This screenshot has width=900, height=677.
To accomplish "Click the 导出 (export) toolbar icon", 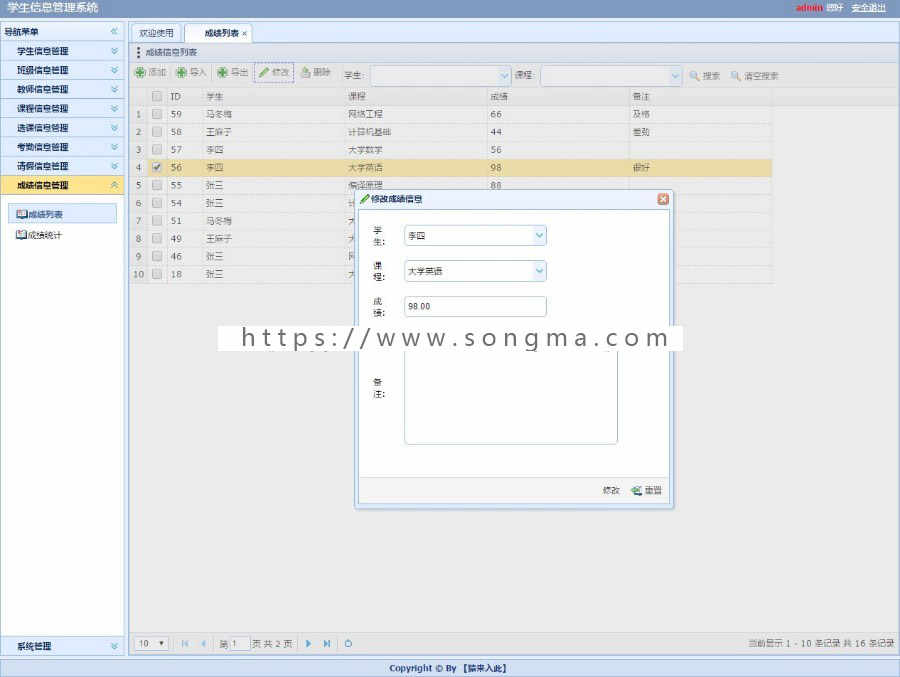I will 223,72.
